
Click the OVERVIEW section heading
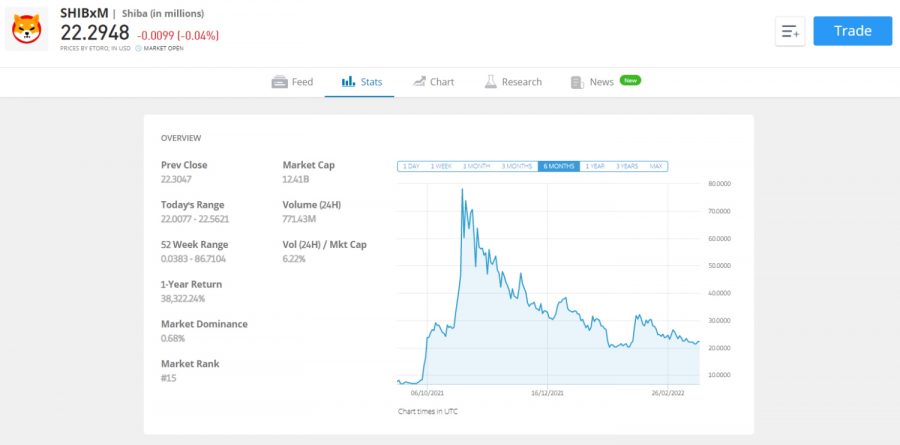tap(181, 138)
